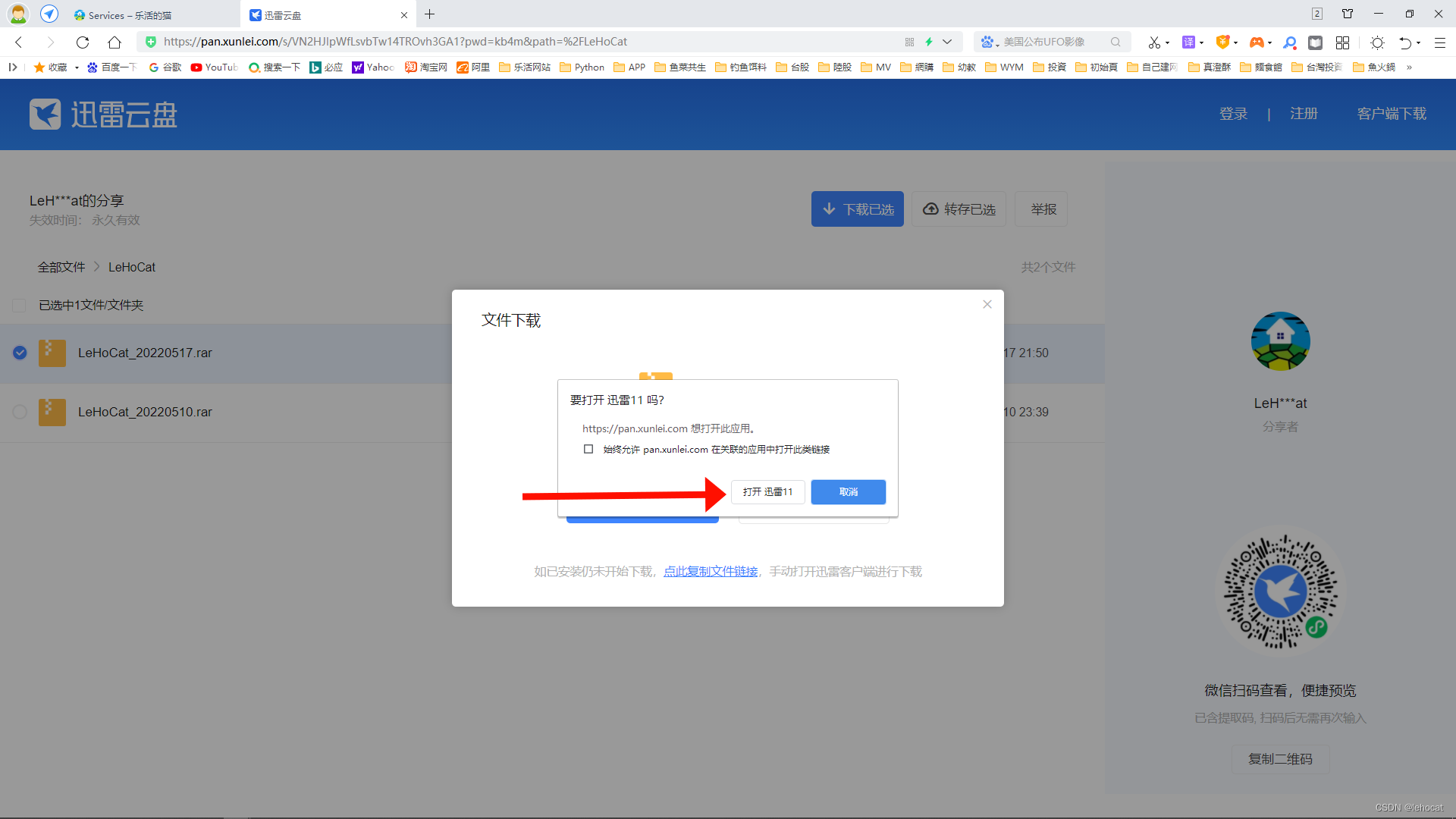Select LeHoCat_20220510.rar file radio circle
The width and height of the screenshot is (1456, 819).
20,412
